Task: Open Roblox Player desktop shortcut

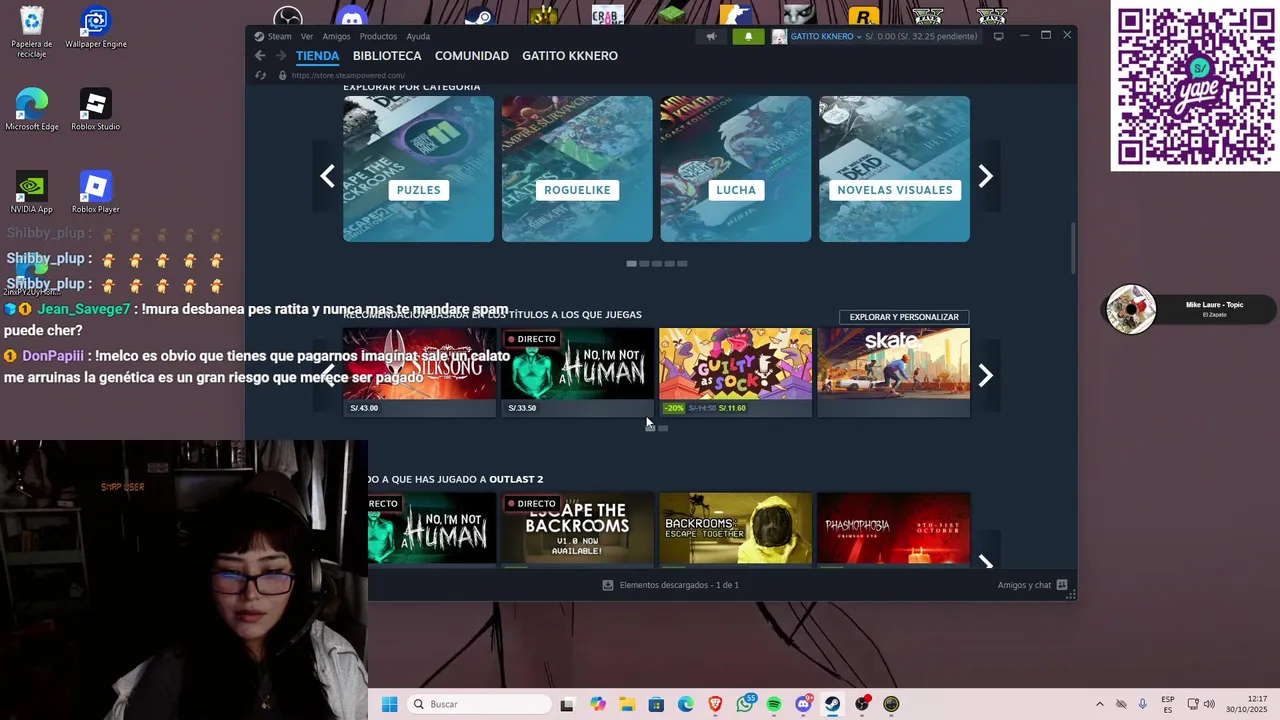Action: (x=96, y=192)
